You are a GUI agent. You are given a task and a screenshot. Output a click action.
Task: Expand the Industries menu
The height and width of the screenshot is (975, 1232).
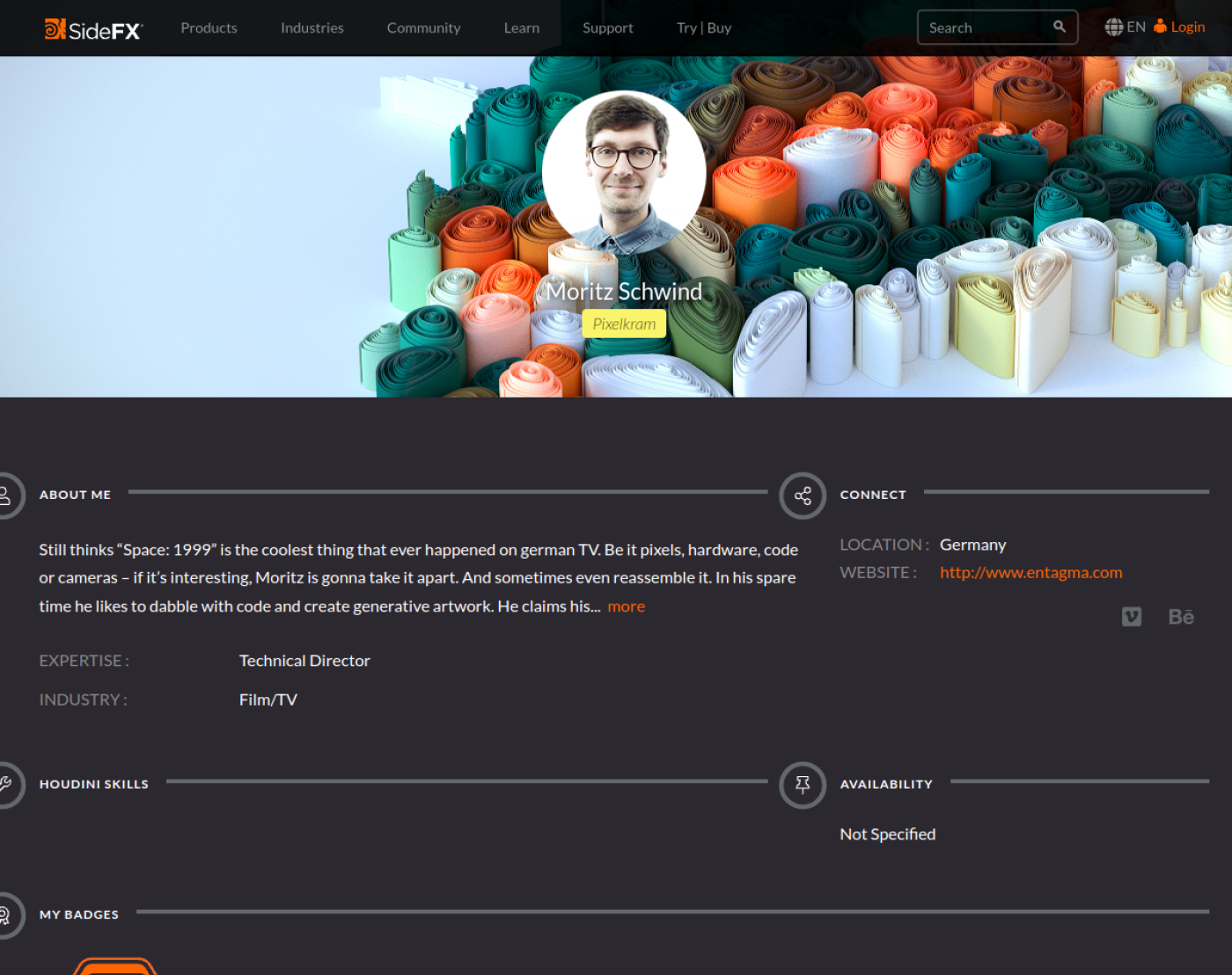[312, 28]
